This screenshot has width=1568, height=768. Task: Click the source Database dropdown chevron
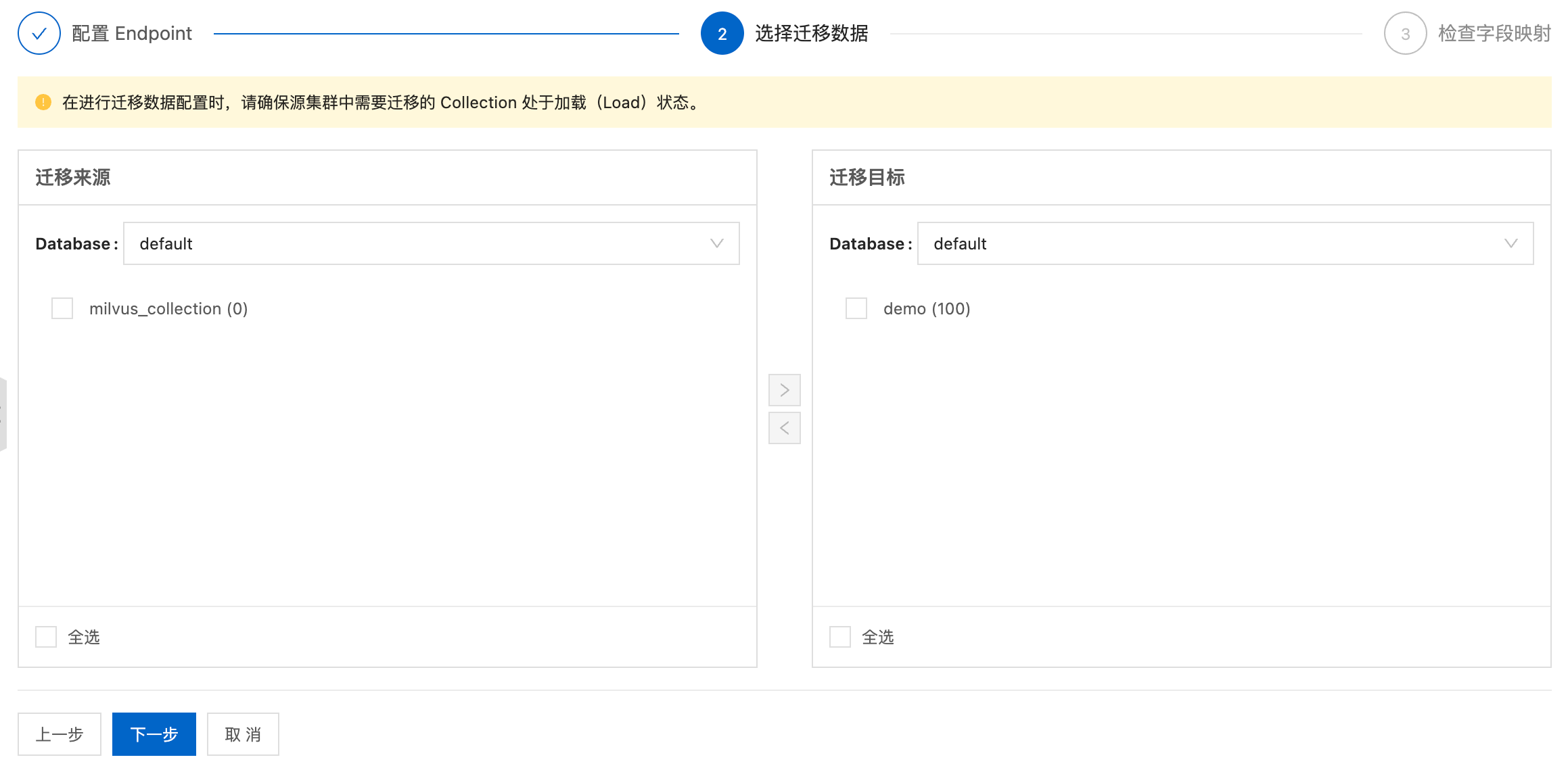tap(717, 243)
